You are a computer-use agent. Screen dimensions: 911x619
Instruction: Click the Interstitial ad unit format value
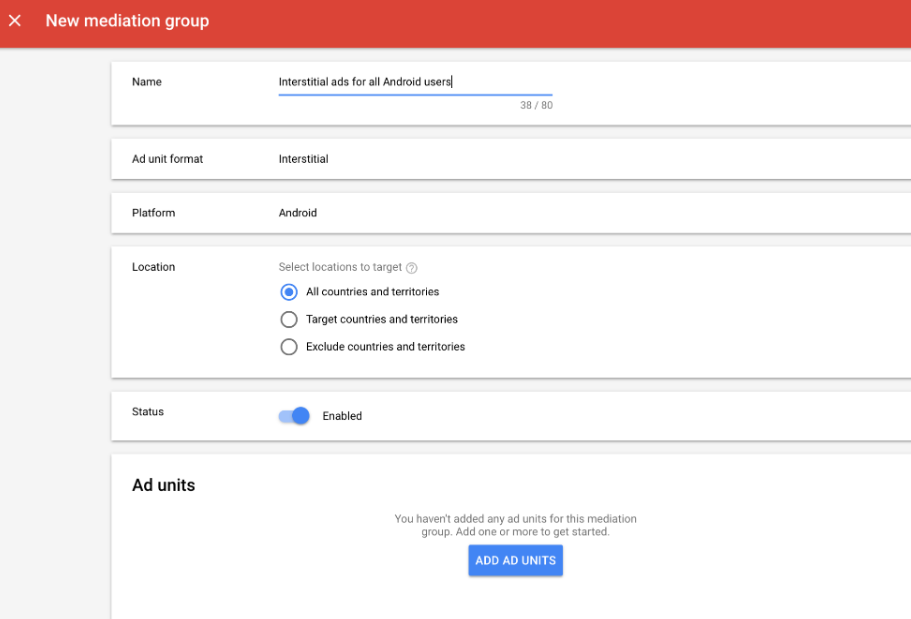303,159
